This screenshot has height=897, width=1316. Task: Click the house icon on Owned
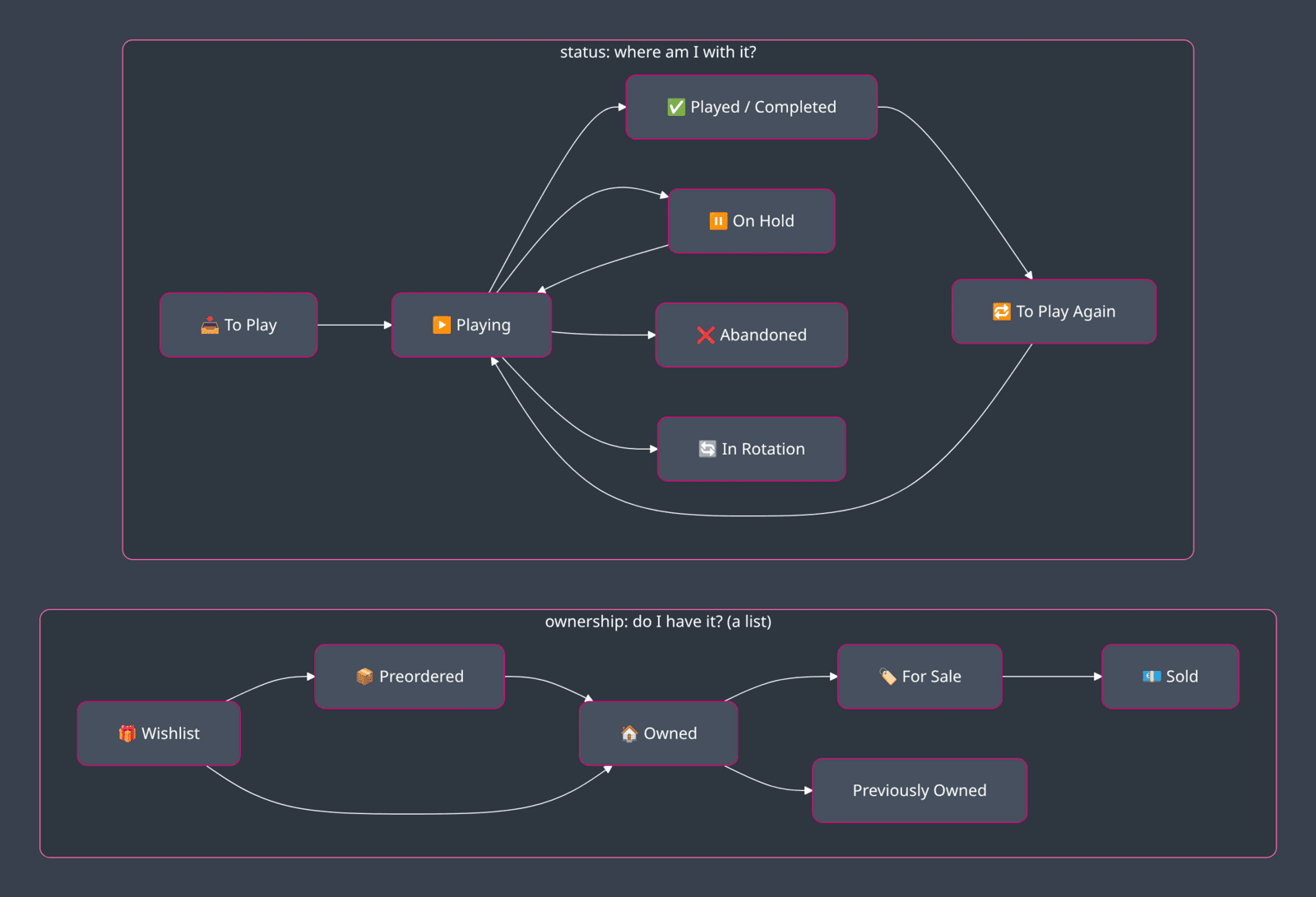point(629,733)
